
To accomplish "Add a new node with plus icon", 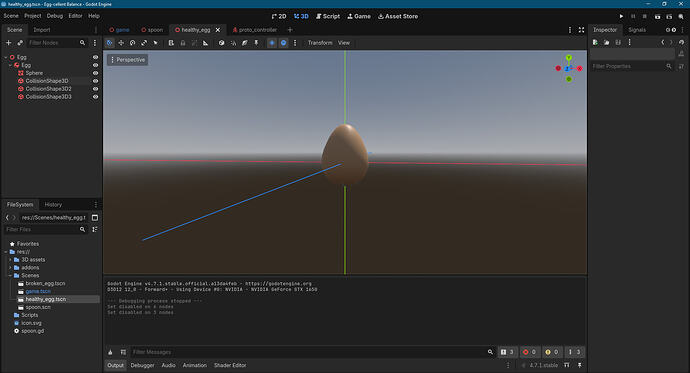I will 8,43.
